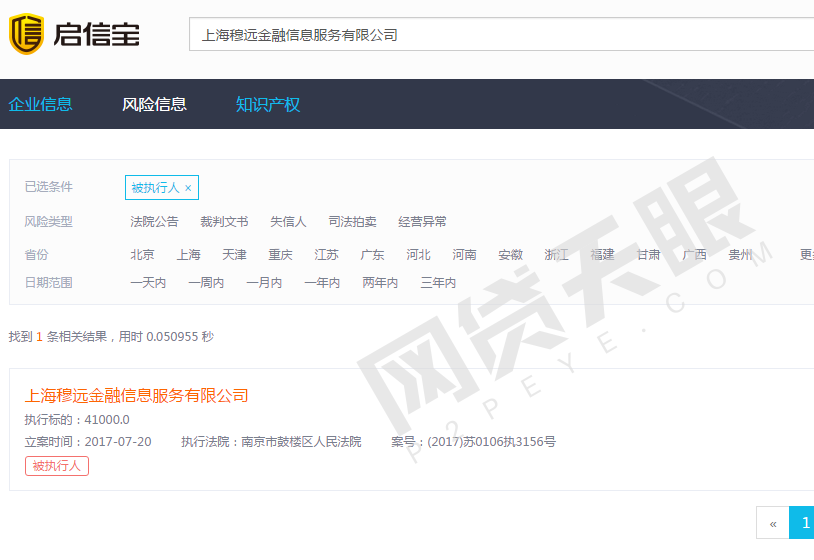Filter risk type by 裁判文书

224,222
